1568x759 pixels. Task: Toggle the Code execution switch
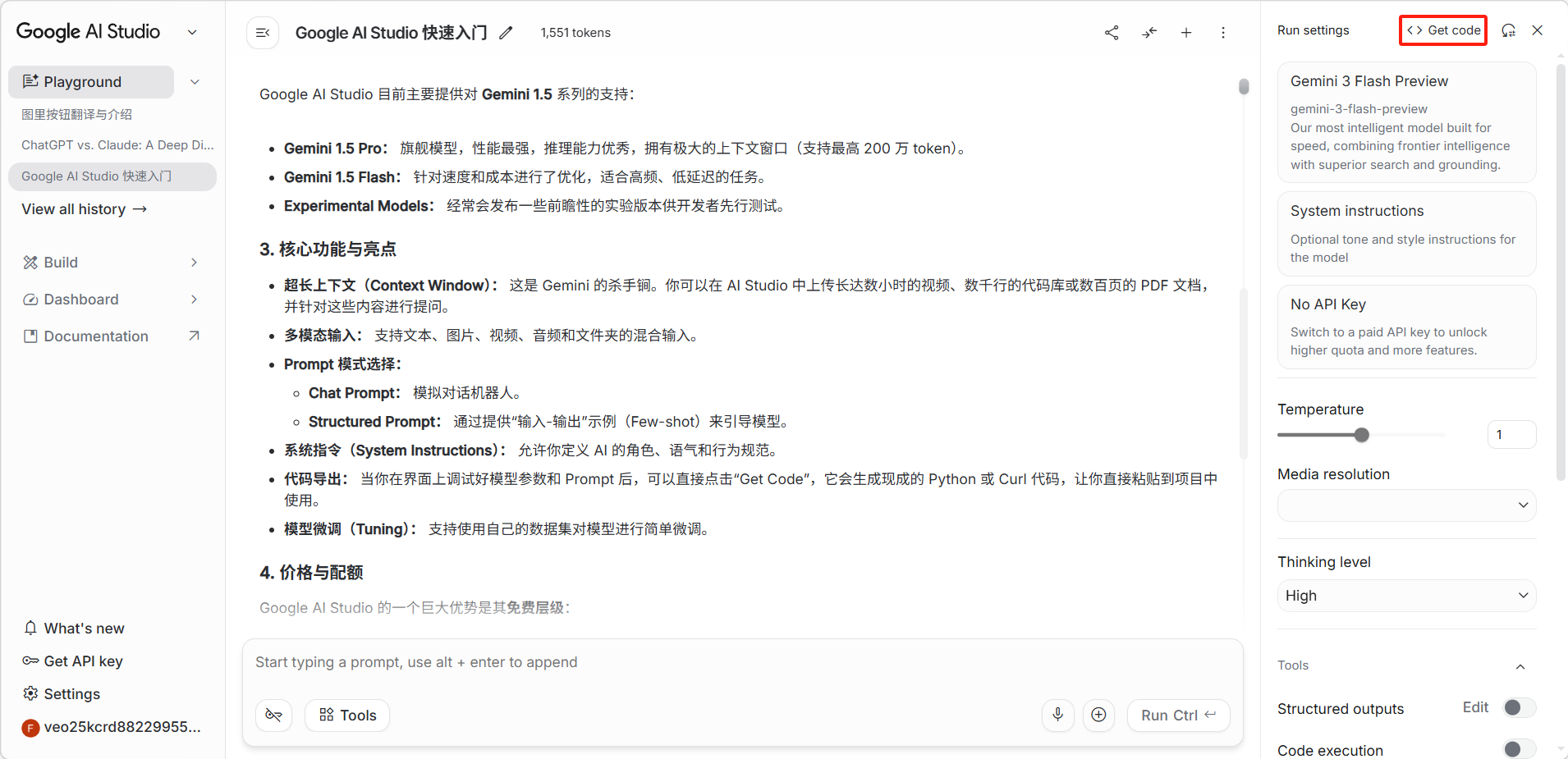[x=1519, y=749]
